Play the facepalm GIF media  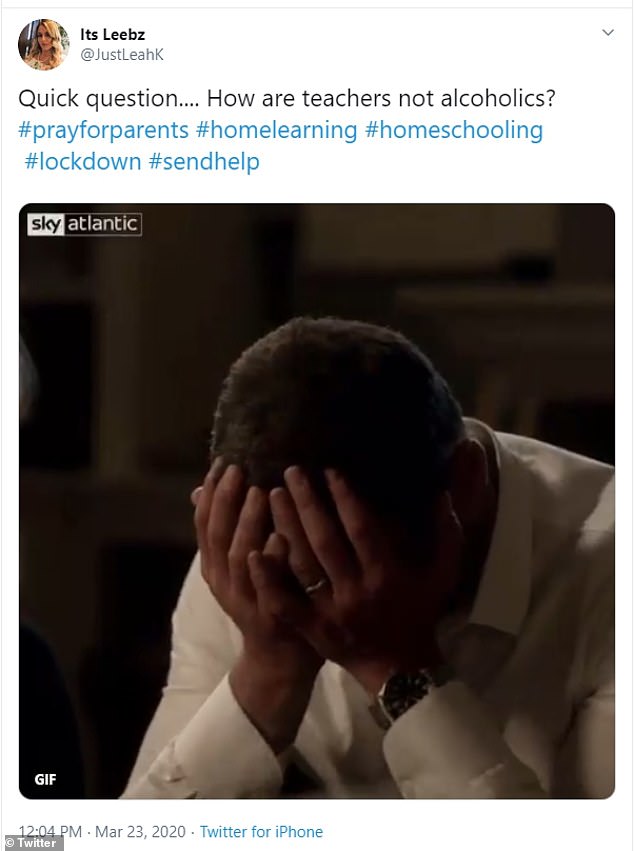[317, 500]
